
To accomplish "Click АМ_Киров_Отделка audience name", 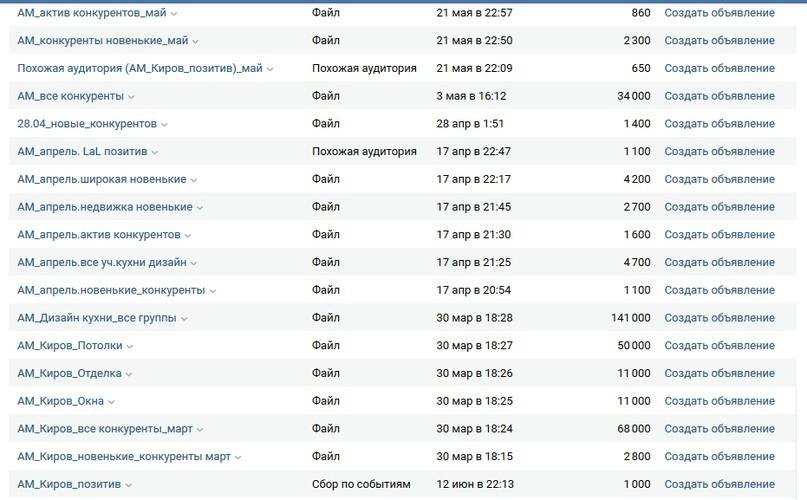I will [69, 373].
